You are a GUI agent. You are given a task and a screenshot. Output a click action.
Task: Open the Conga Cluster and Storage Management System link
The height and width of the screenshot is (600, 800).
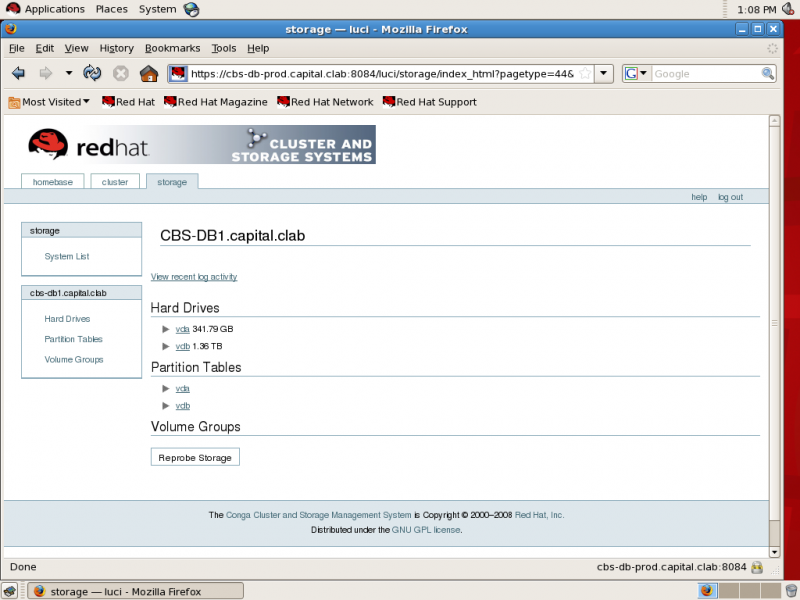(318, 515)
